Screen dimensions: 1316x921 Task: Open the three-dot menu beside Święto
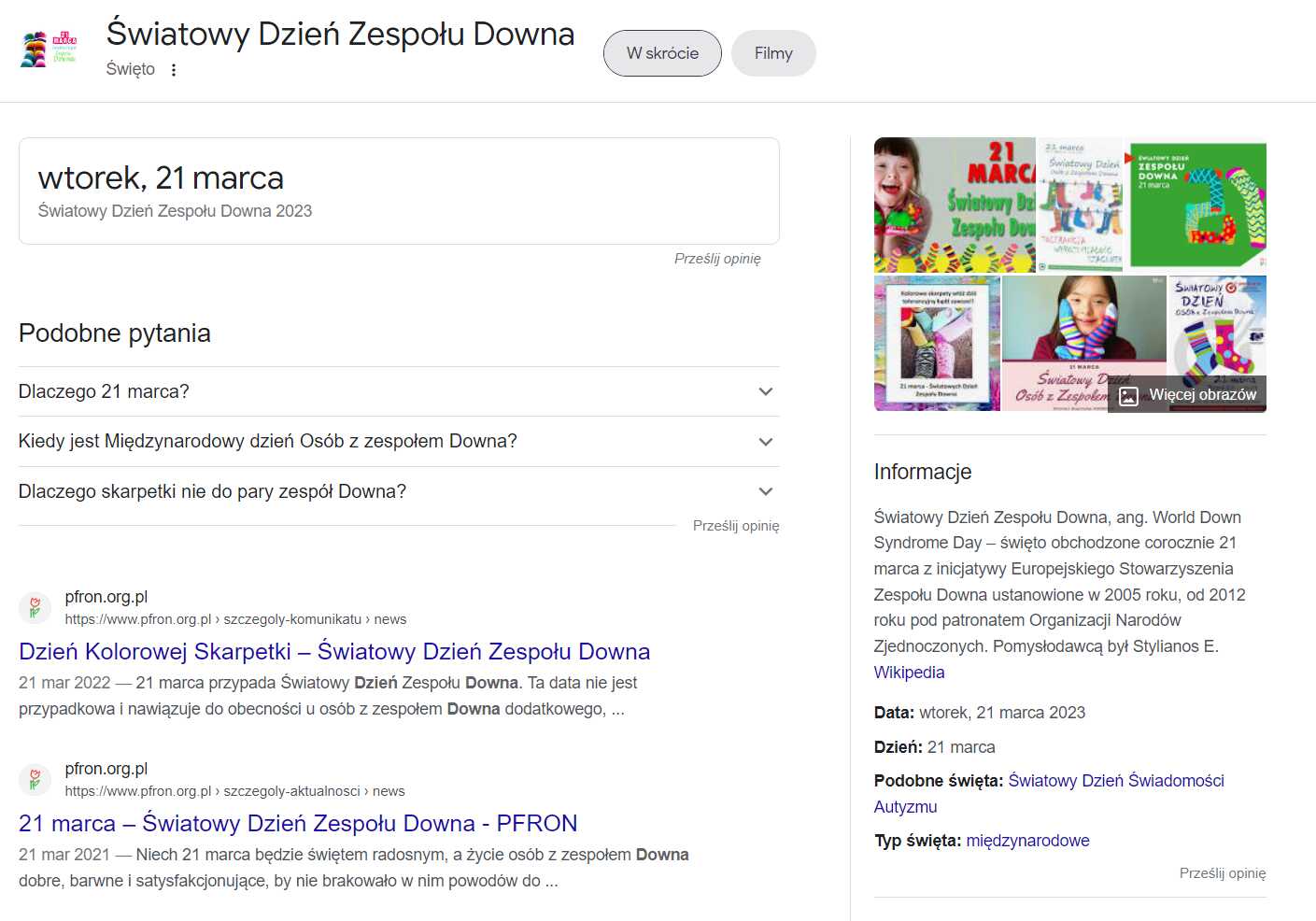click(x=174, y=69)
